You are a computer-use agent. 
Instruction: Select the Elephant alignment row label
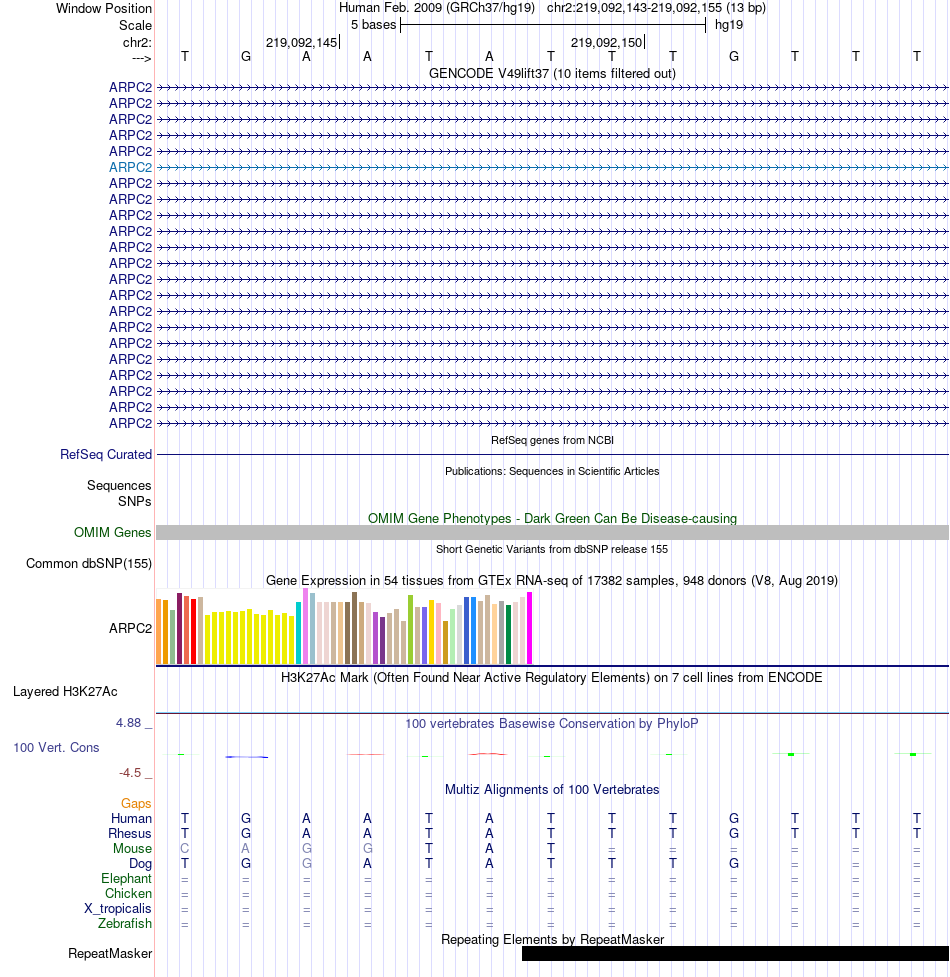click(126, 879)
